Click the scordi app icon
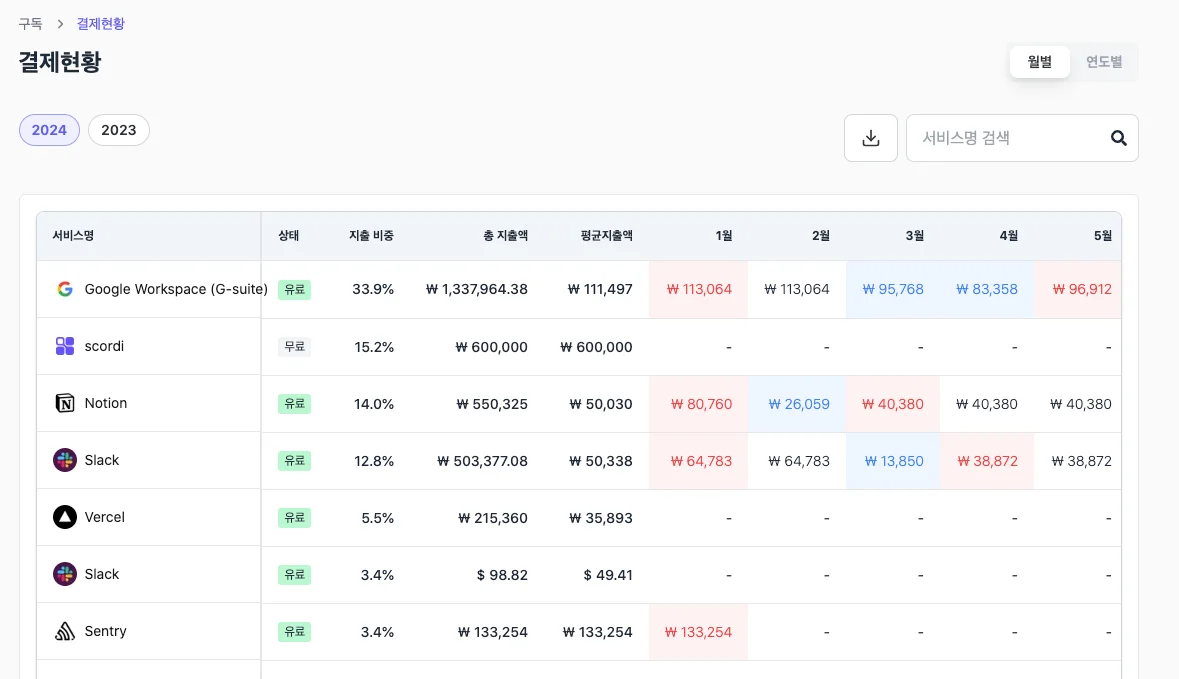 (x=65, y=346)
